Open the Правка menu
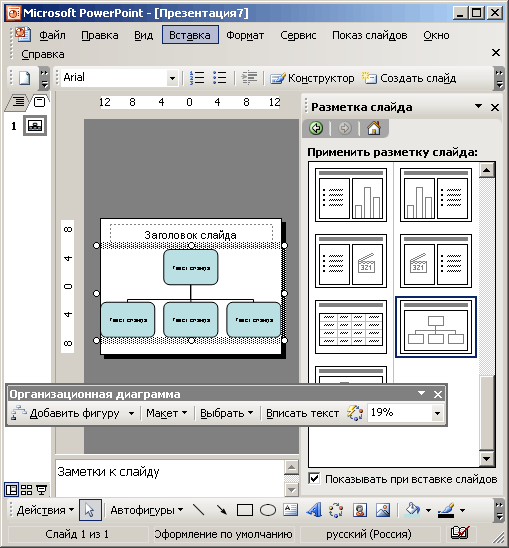Image resolution: width=509 pixels, height=548 pixels. [x=100, y=35]
